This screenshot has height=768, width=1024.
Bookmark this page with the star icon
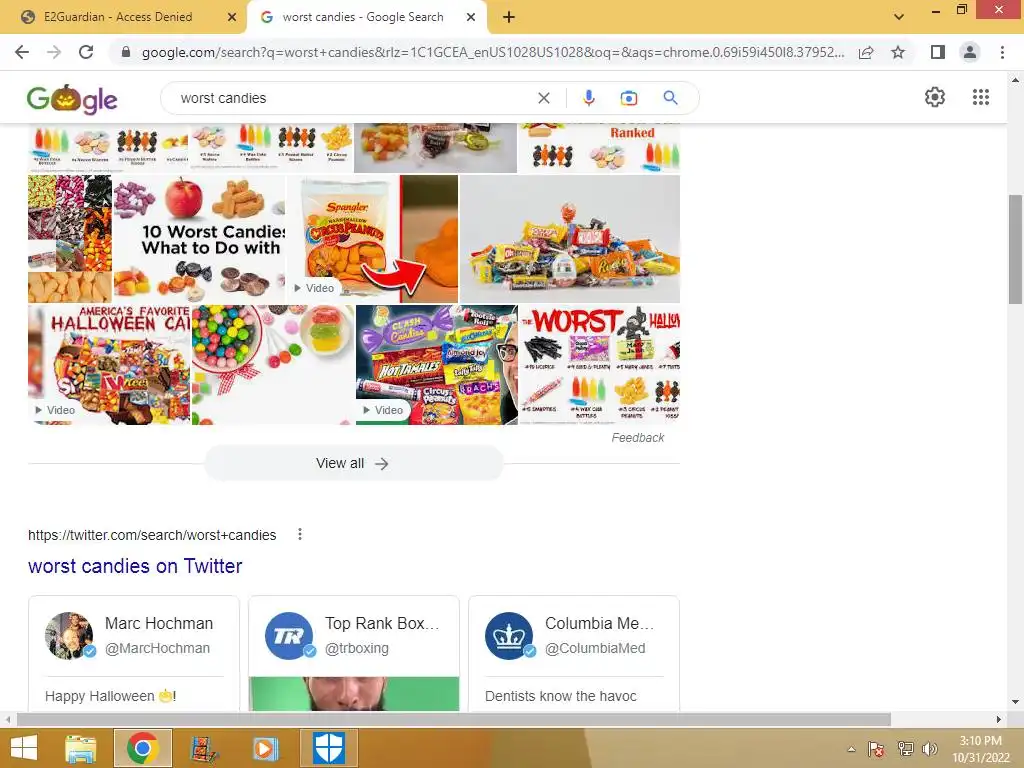click(x=898, y=52)
